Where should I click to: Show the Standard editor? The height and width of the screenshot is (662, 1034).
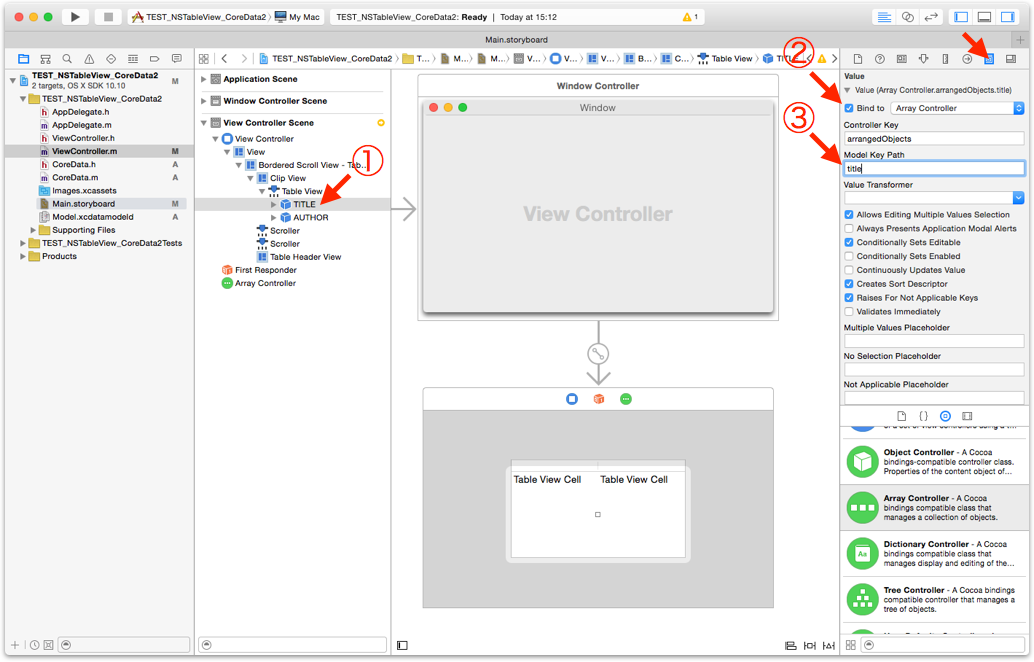[x=884, y=17]
